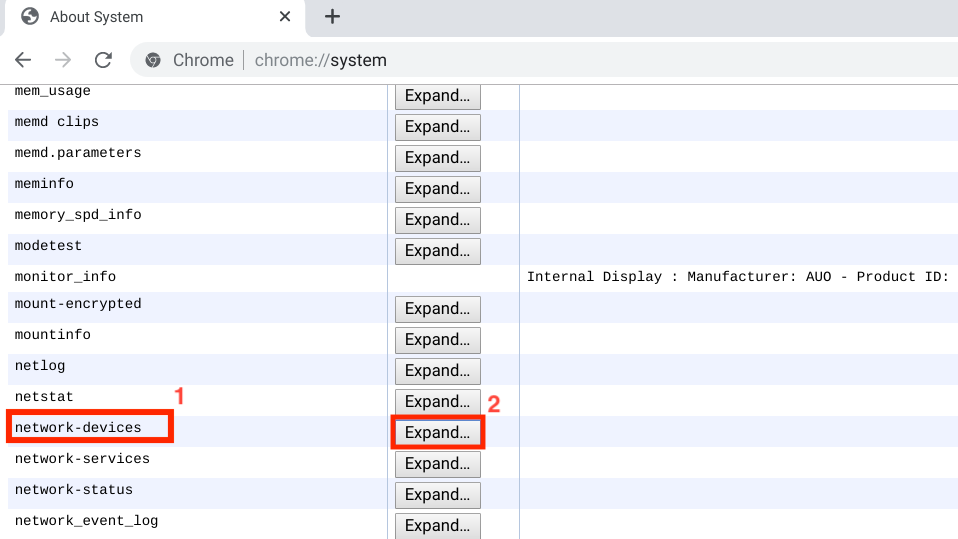The height and width of the screenshot is (539, 958).
Task: Expand the mount-encrypted entry
Action: click(x=437, y=309)
